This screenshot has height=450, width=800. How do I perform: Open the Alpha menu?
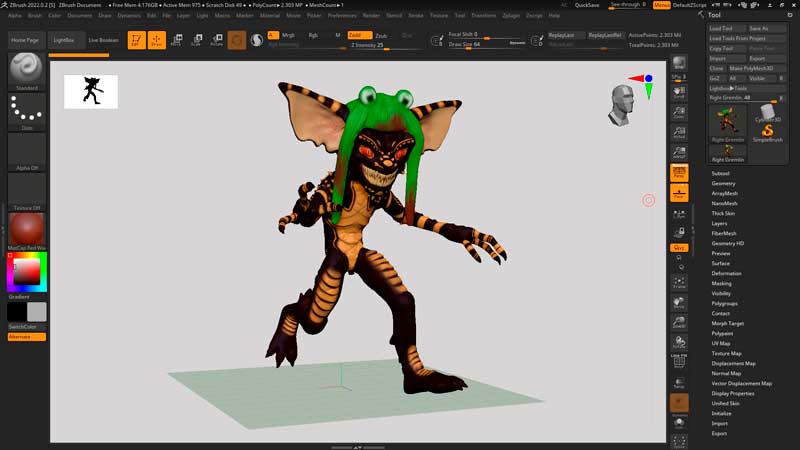point(15,15)
